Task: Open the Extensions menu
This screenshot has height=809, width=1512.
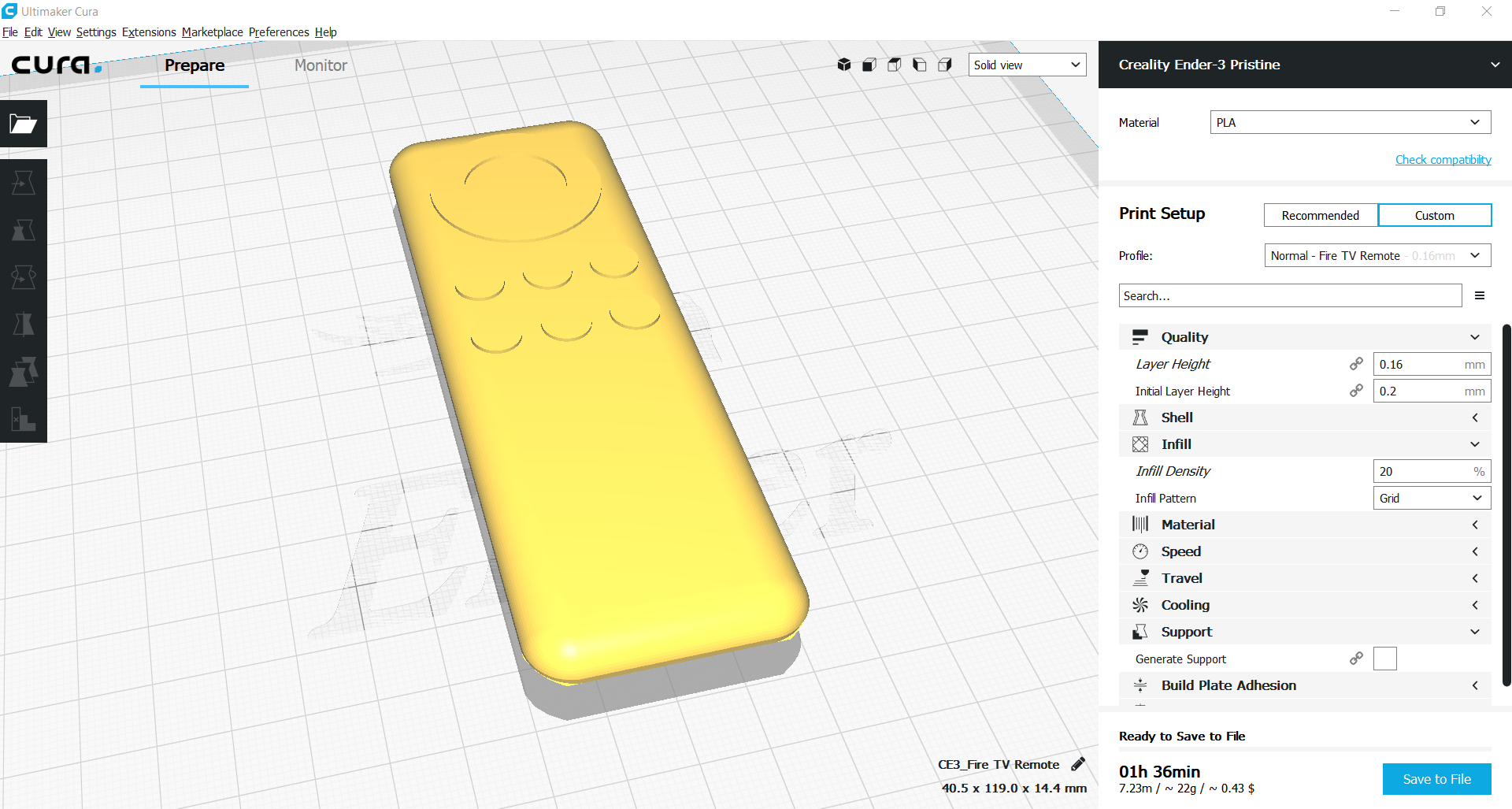Action: pyautogui.click(x=149, y=32)
